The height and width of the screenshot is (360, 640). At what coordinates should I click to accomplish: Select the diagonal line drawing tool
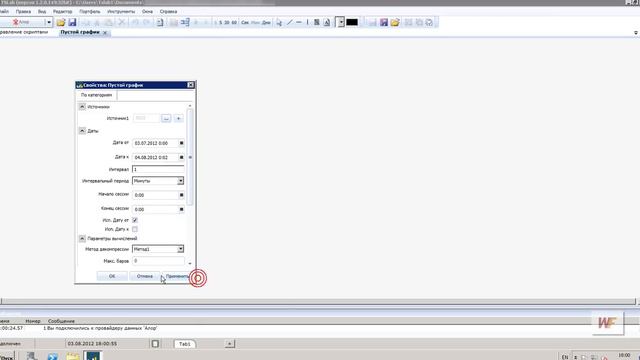click(290, 22)
